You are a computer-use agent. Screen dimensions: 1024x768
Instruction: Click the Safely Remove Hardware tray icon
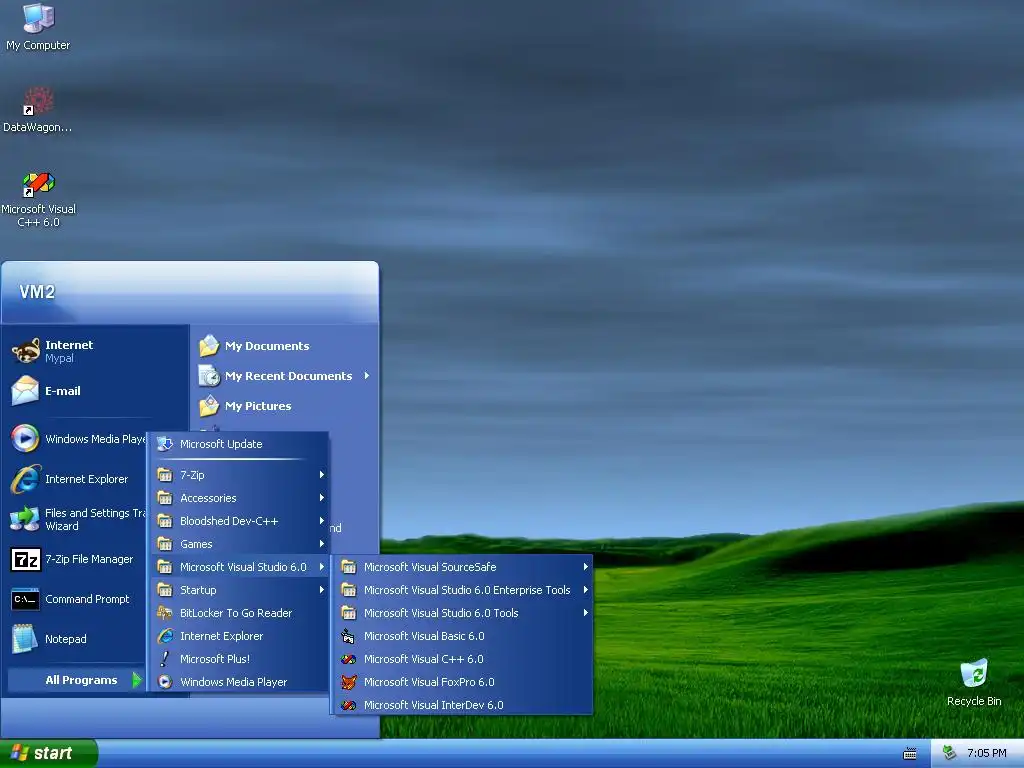click(x=950, y=753)
